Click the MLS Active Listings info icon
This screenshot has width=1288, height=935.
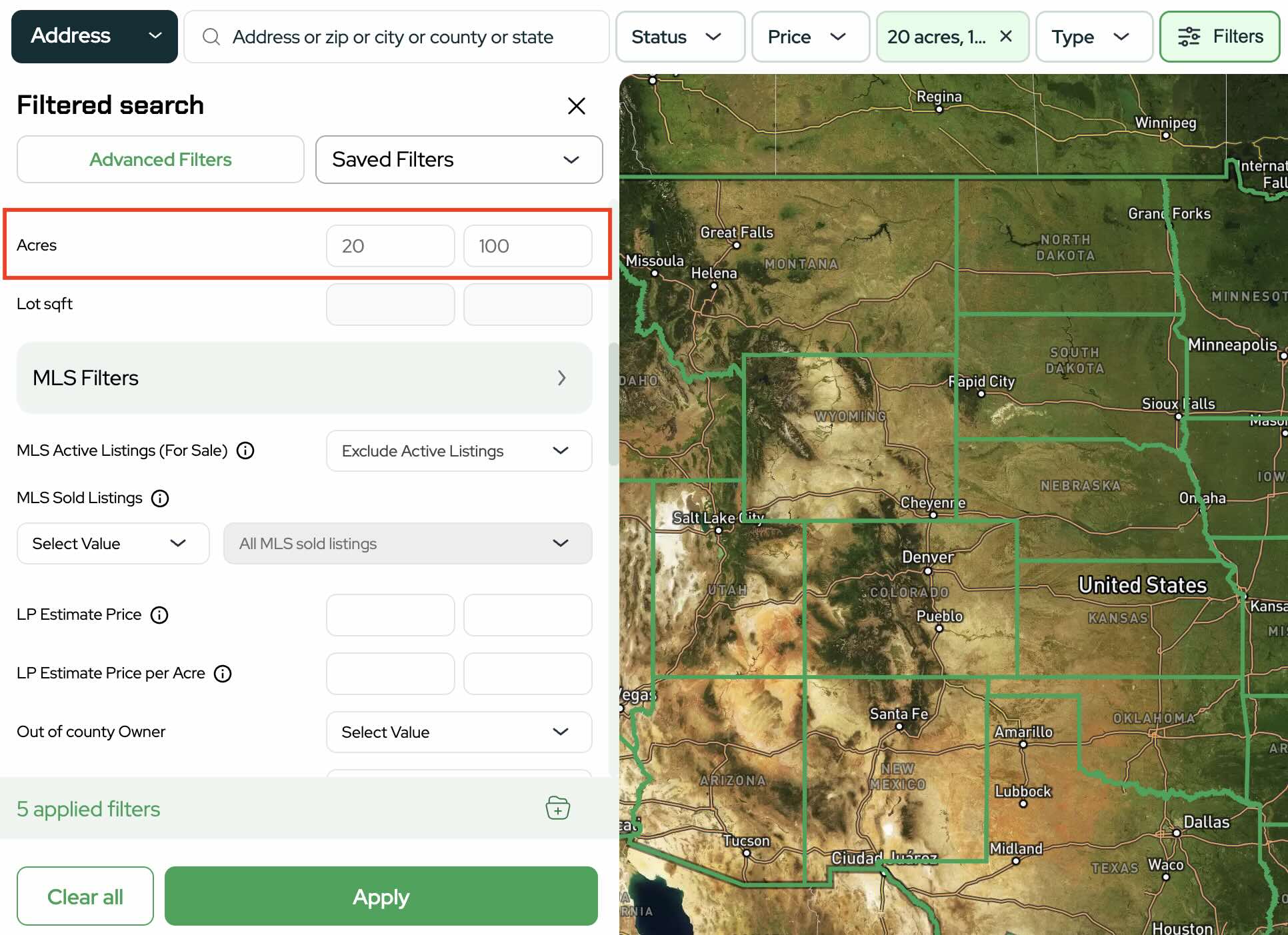click(245, 451)
